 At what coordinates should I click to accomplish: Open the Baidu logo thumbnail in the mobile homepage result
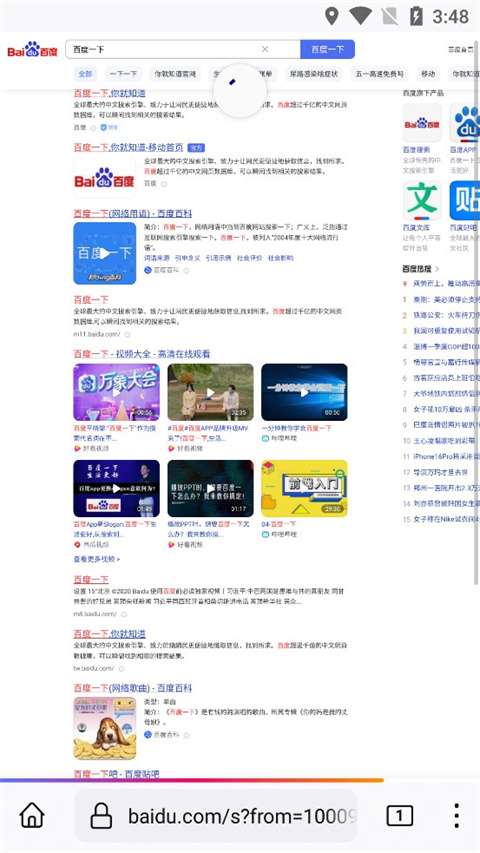104,178
